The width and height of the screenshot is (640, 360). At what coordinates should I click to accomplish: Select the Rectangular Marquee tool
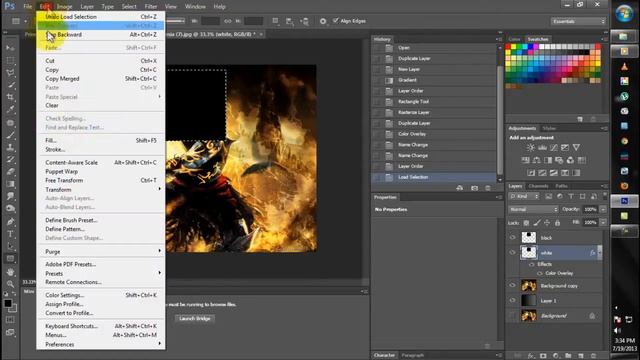pyautogui.click(x=10, y=60)
